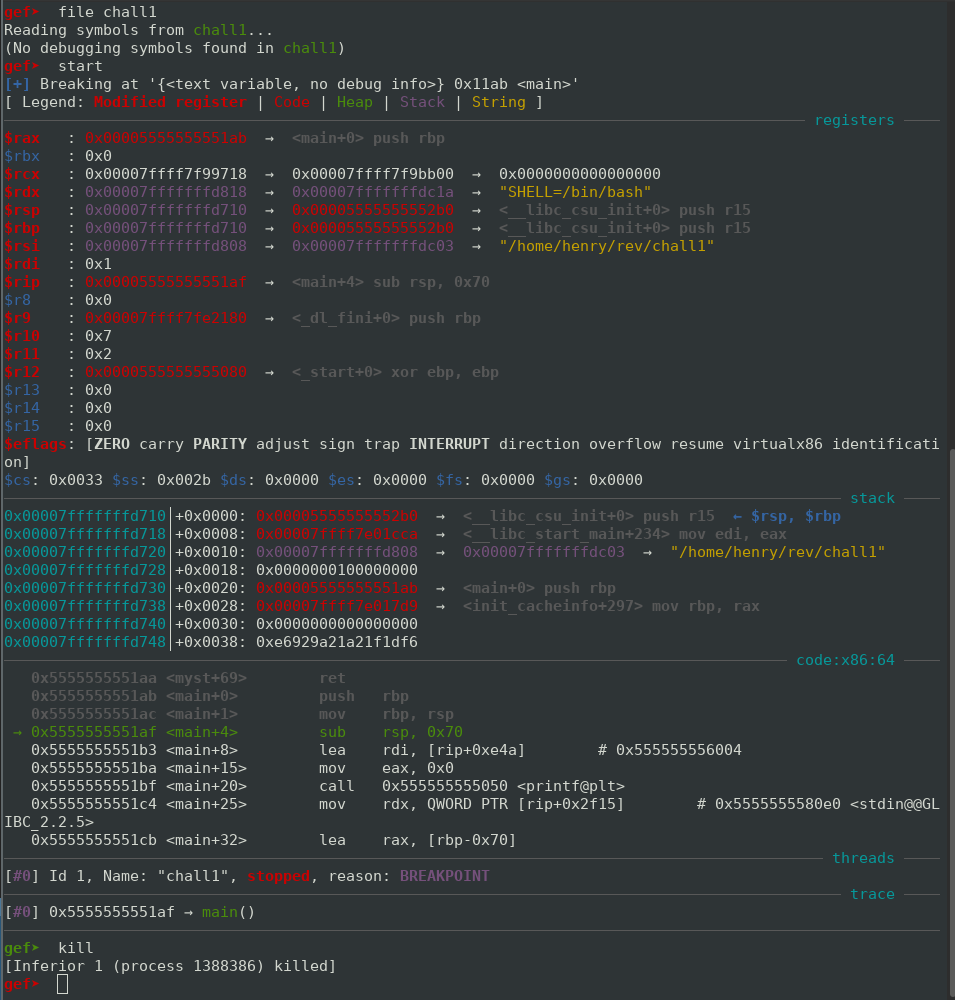The width and height of the screenshot is (955, 1000).
Task: Click the $rip register name
Action: coord(22,282)
